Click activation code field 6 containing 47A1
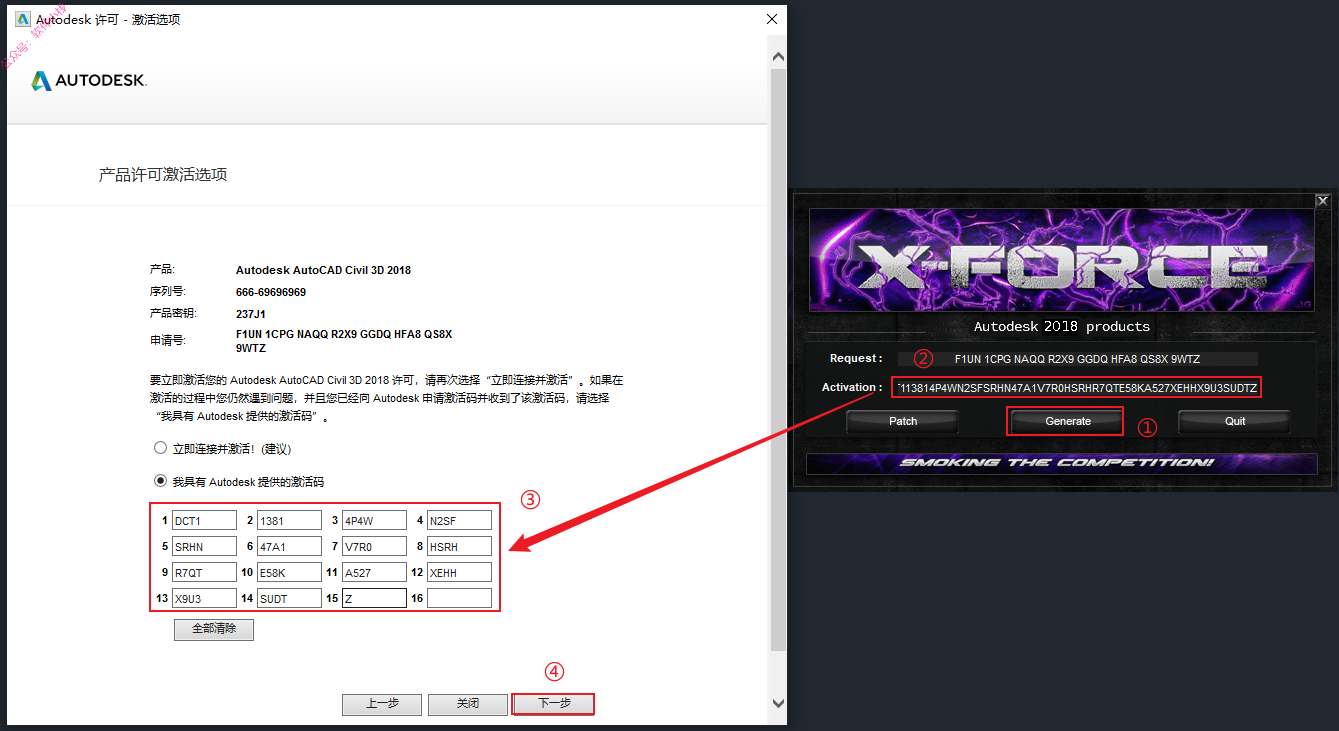Image resolution: width=1339 pixels, height=731 pixels. coord(289,546)
